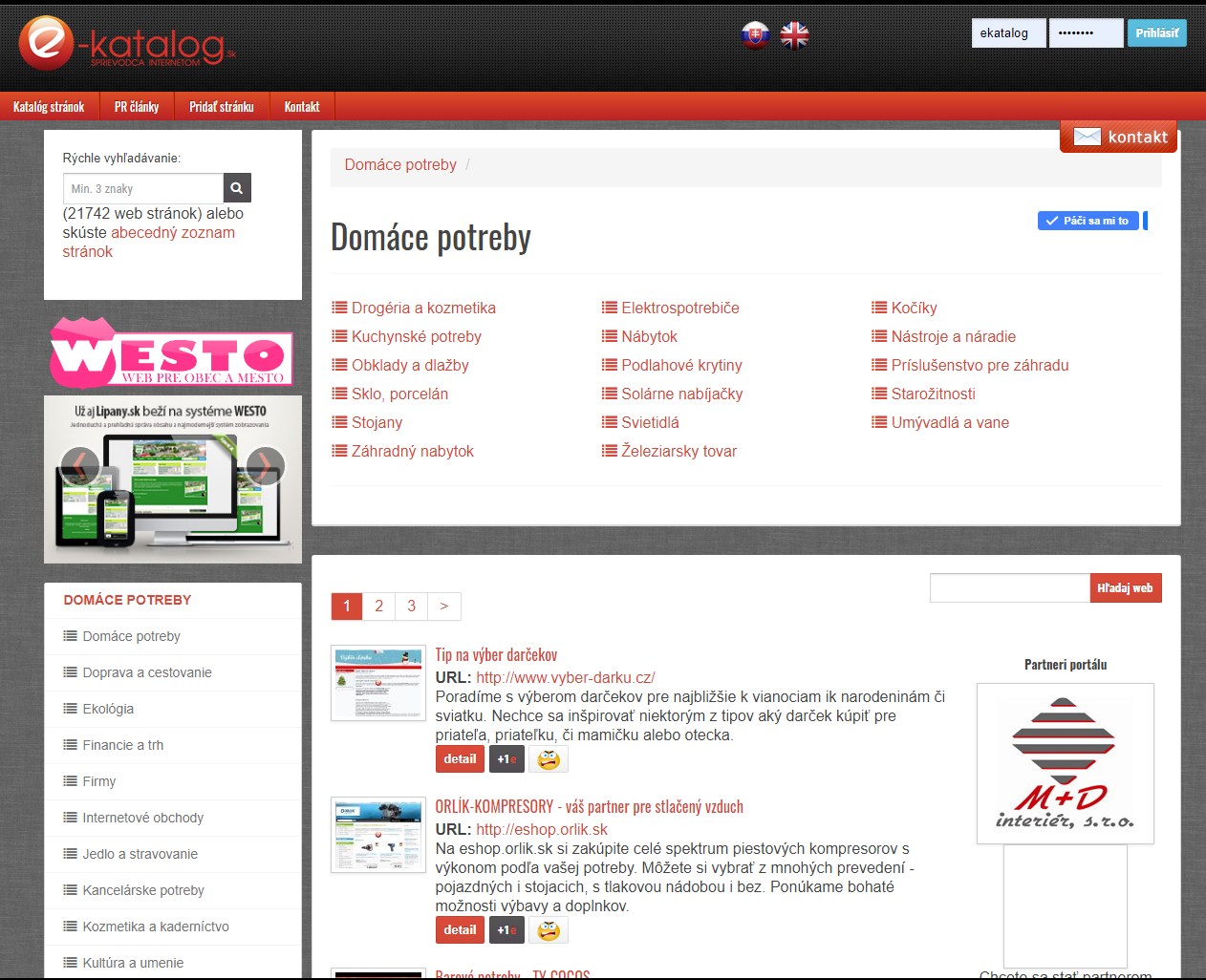This screenshot has width=1206, height=980.
Task: Open M+D interiér partner logo
Action: pos(1066,763)
